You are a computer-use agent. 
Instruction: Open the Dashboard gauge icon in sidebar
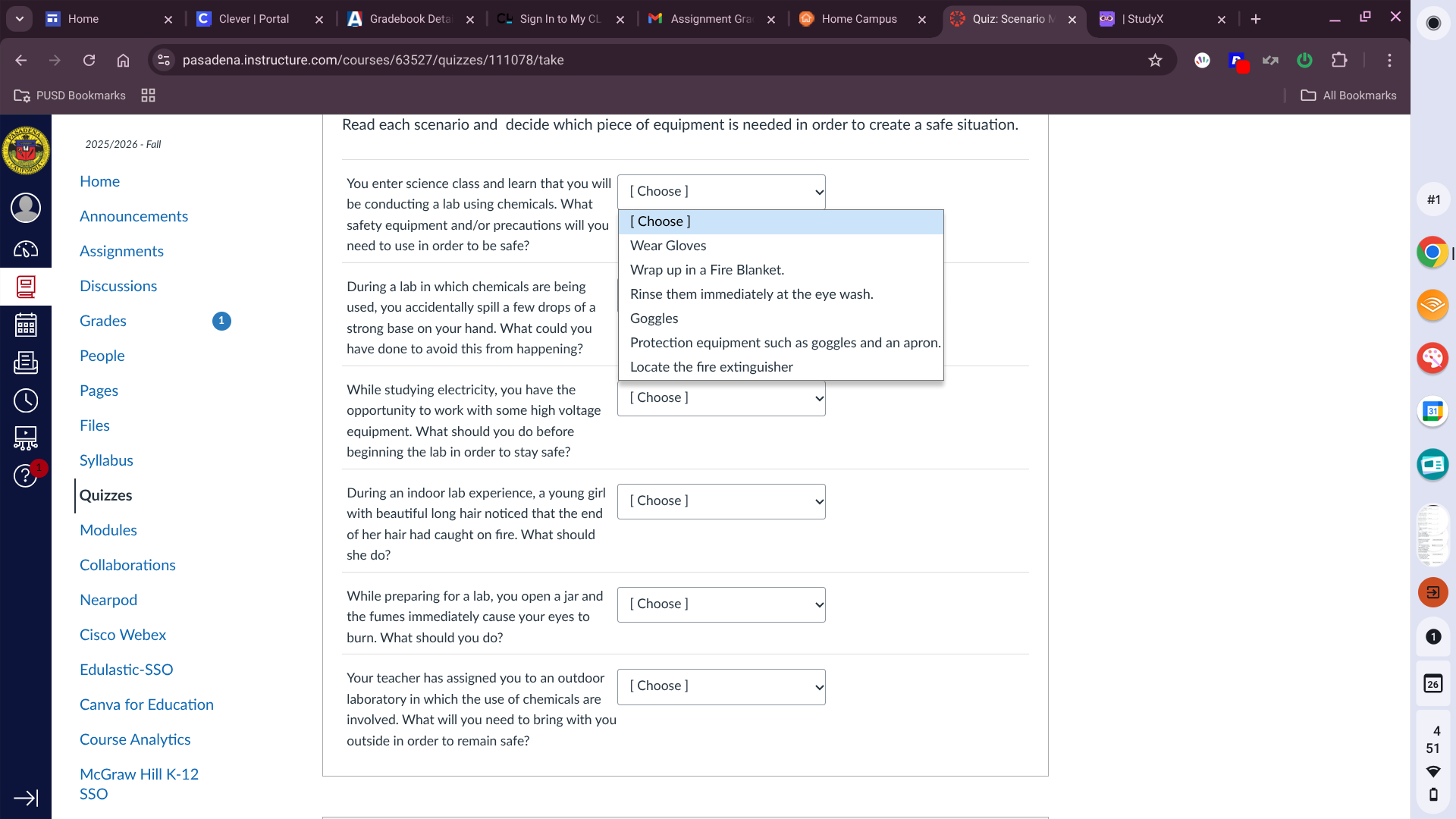tap(26, 249)
